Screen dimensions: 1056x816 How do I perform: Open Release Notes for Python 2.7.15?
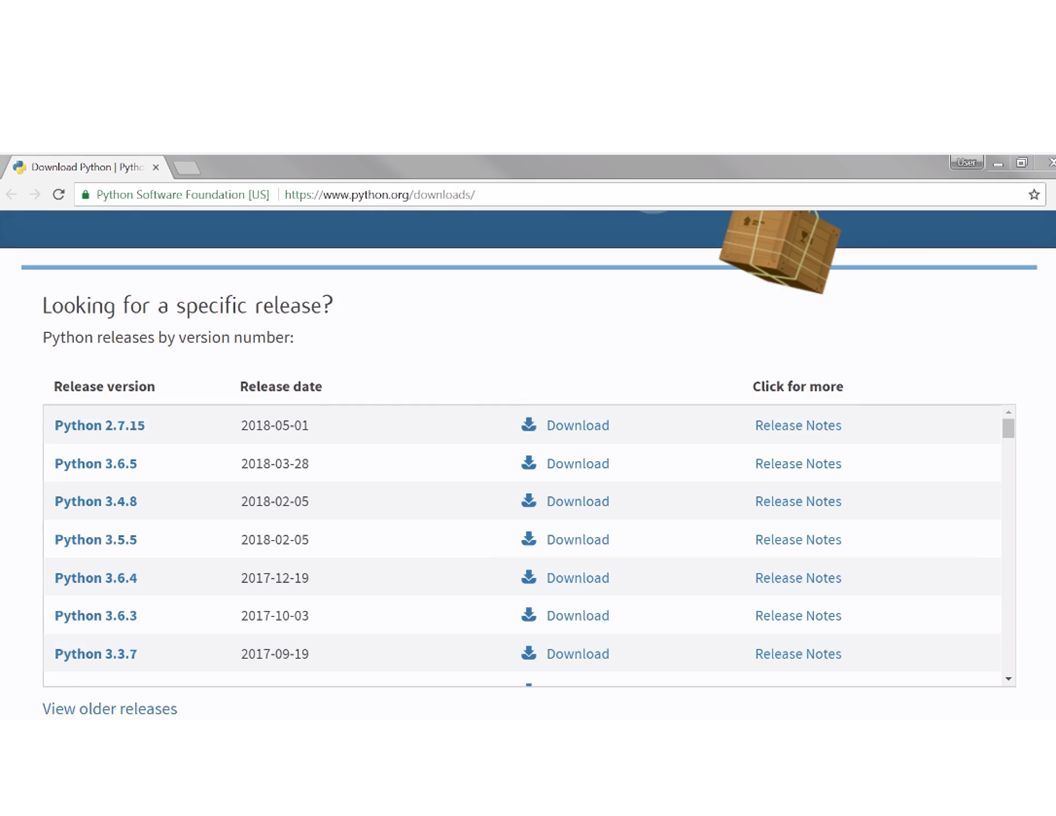coord(798,426)
